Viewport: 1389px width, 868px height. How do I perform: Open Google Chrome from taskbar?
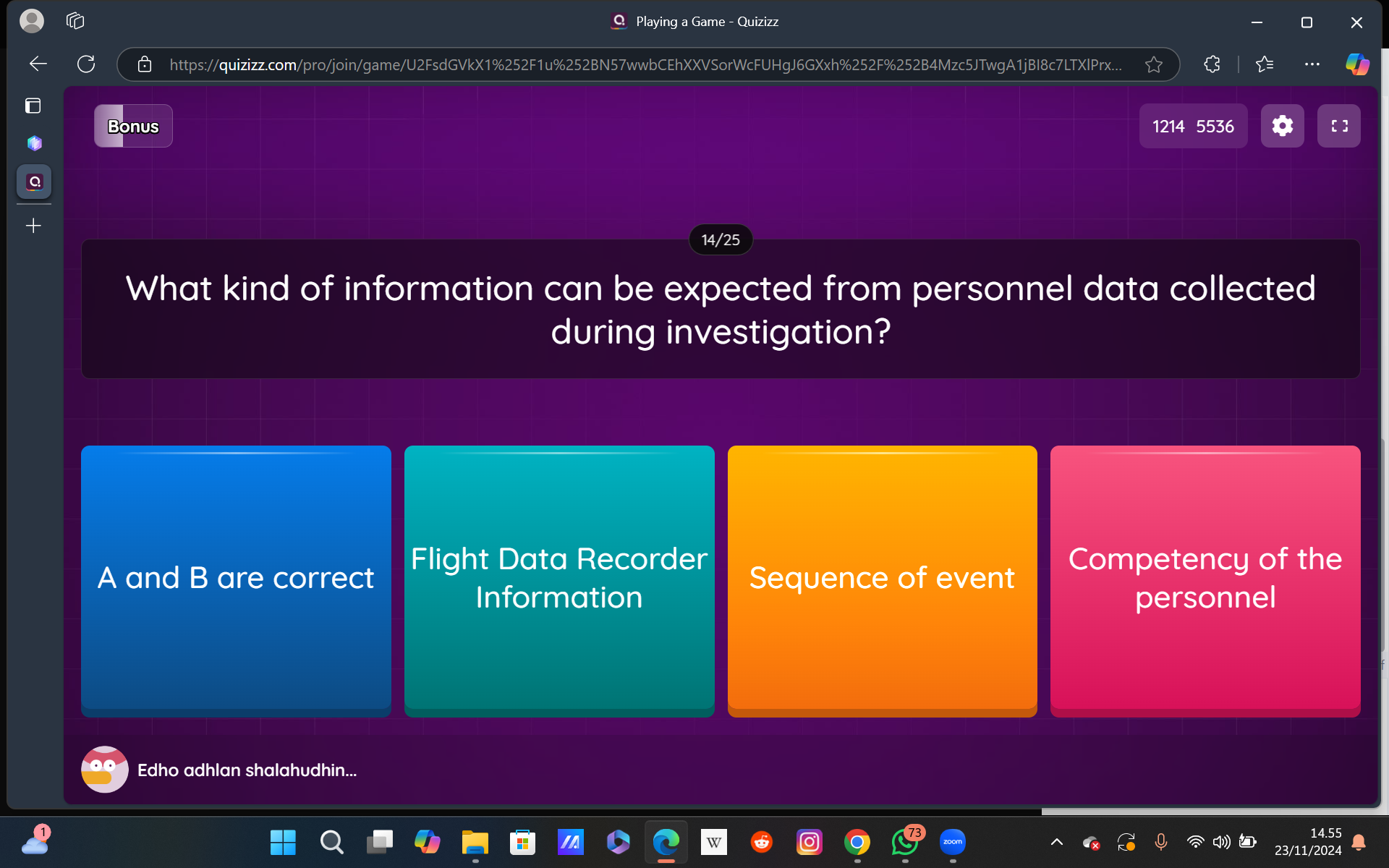[857, 842]
